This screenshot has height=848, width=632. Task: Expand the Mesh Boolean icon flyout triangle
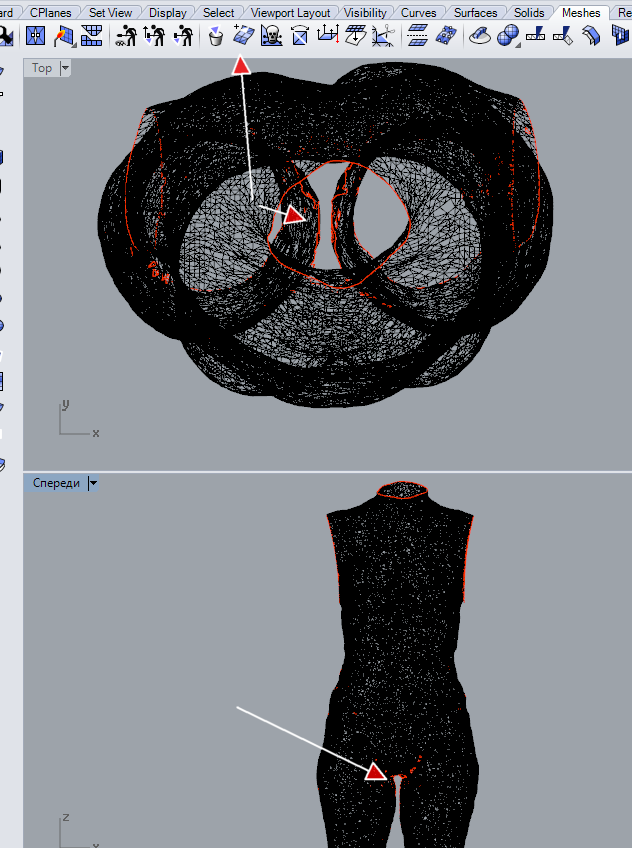pyautogui.click(x=517, y=46)
